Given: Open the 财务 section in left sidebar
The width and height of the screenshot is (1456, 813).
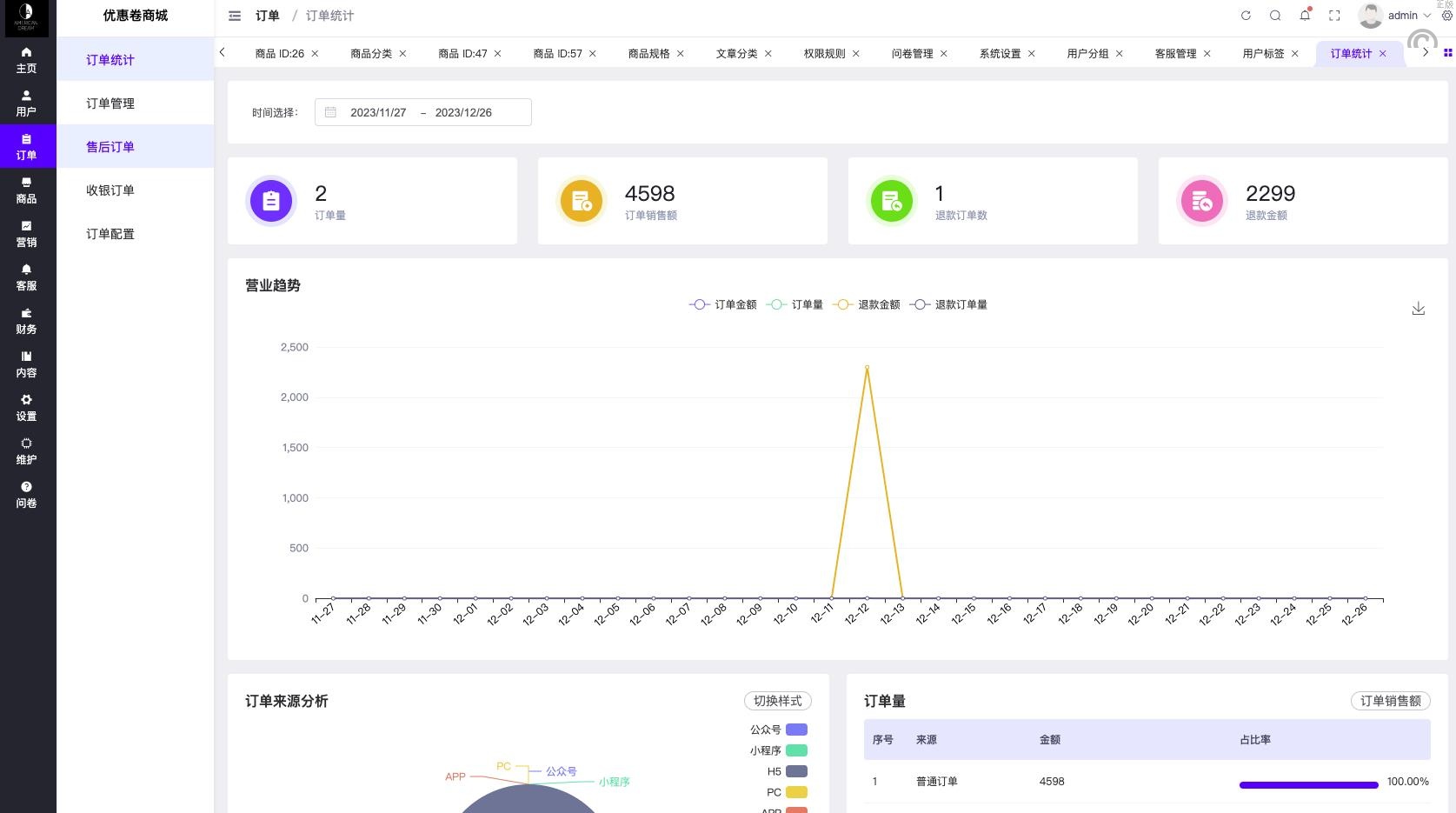Looking at the screenshot, I should point(27,321).
